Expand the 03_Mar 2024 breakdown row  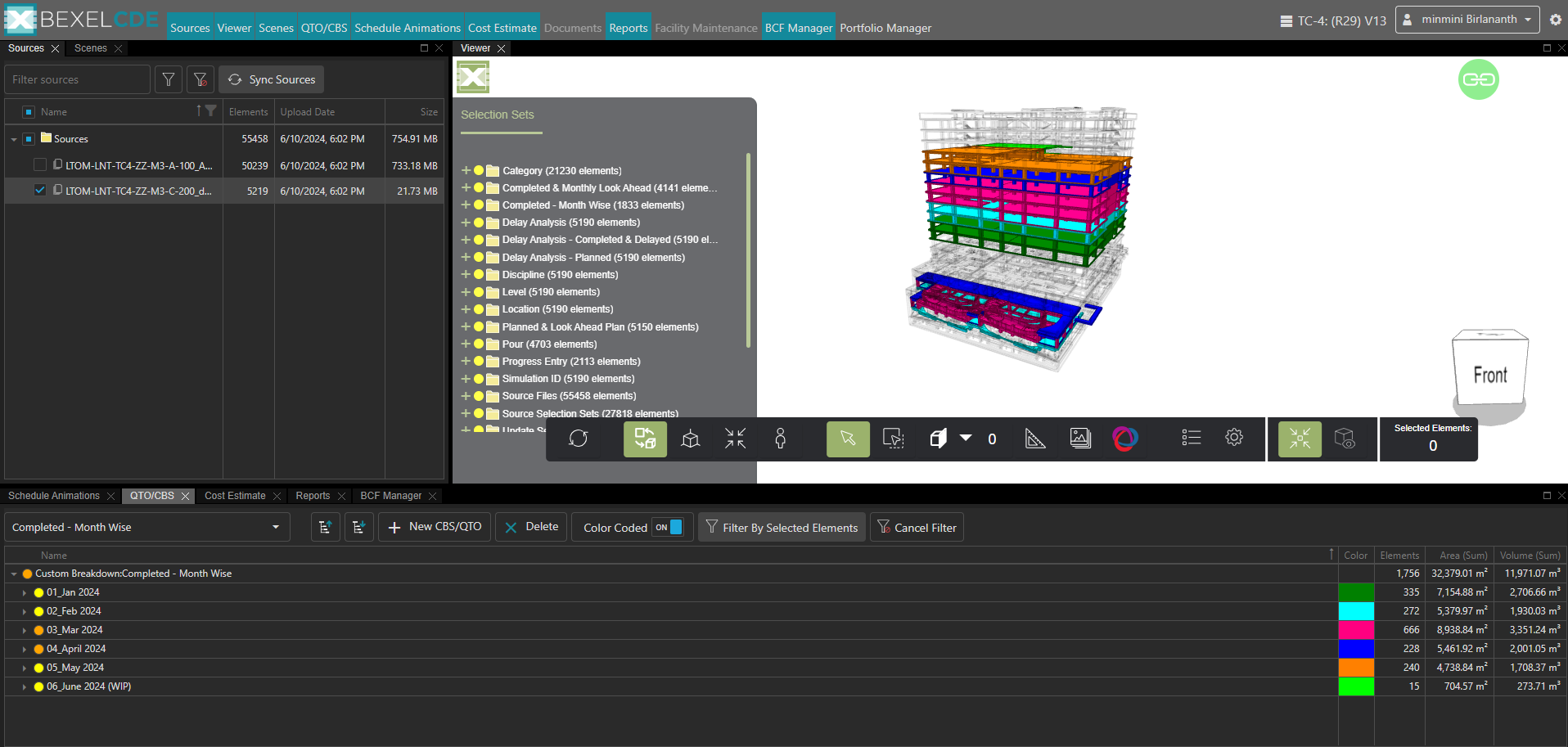pos(25,631)
